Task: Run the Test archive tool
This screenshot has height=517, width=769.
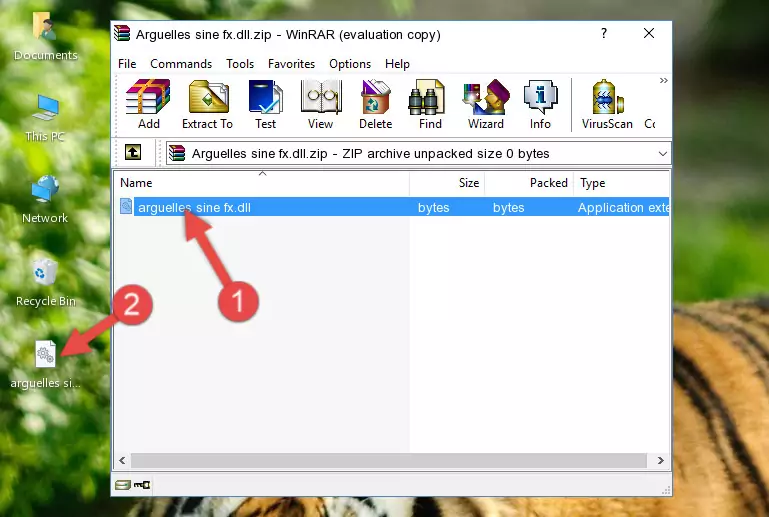Action: 265,104
